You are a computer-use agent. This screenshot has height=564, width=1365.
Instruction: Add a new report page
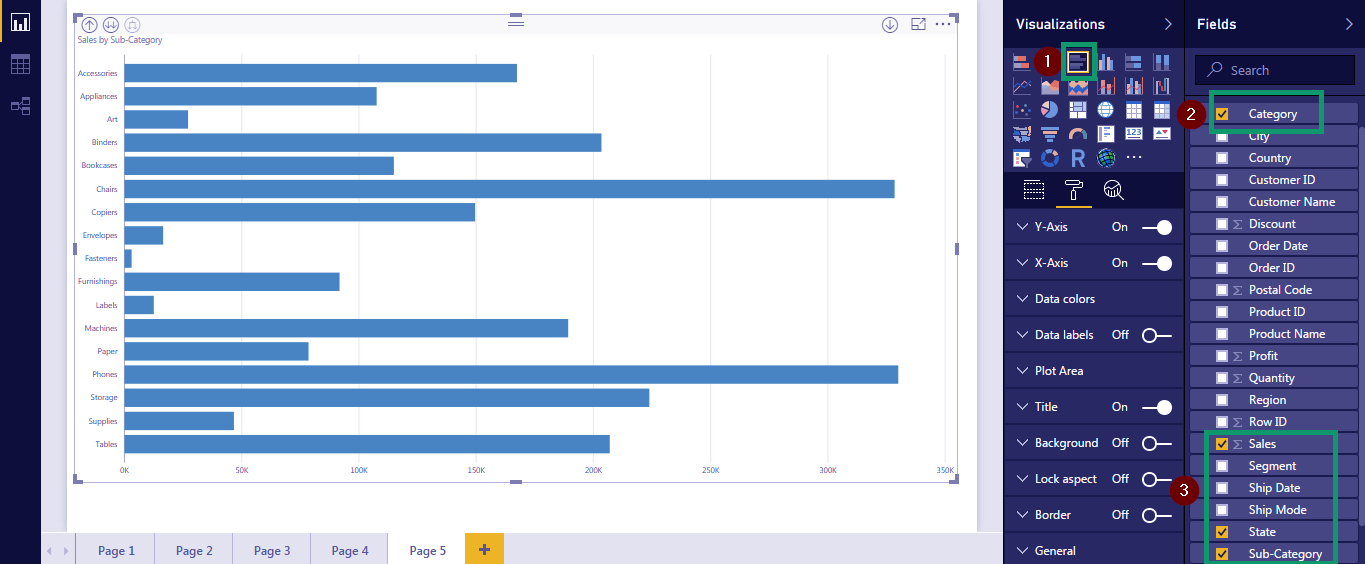click(484, 549)
